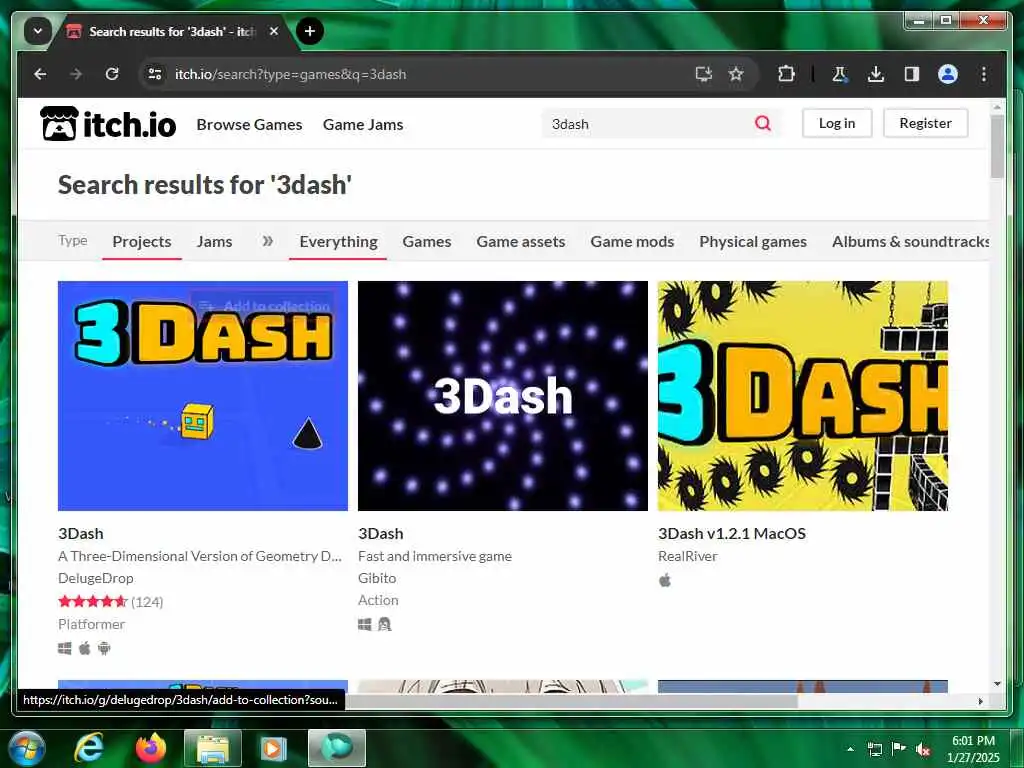
Task: Open a new tab with plus button
Action: pos(310,31)
